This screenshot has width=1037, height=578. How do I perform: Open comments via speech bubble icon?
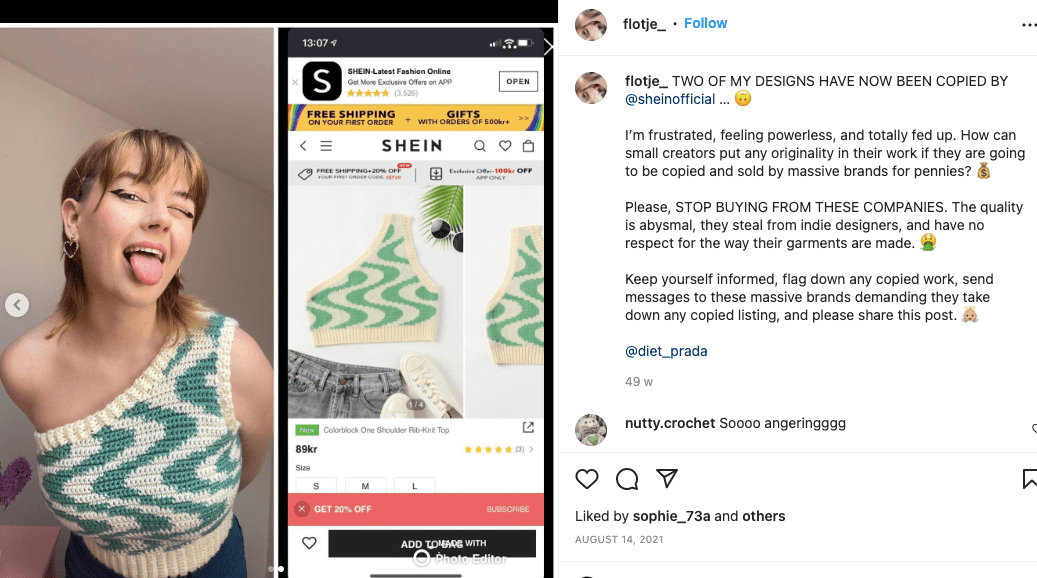point(627,479)
